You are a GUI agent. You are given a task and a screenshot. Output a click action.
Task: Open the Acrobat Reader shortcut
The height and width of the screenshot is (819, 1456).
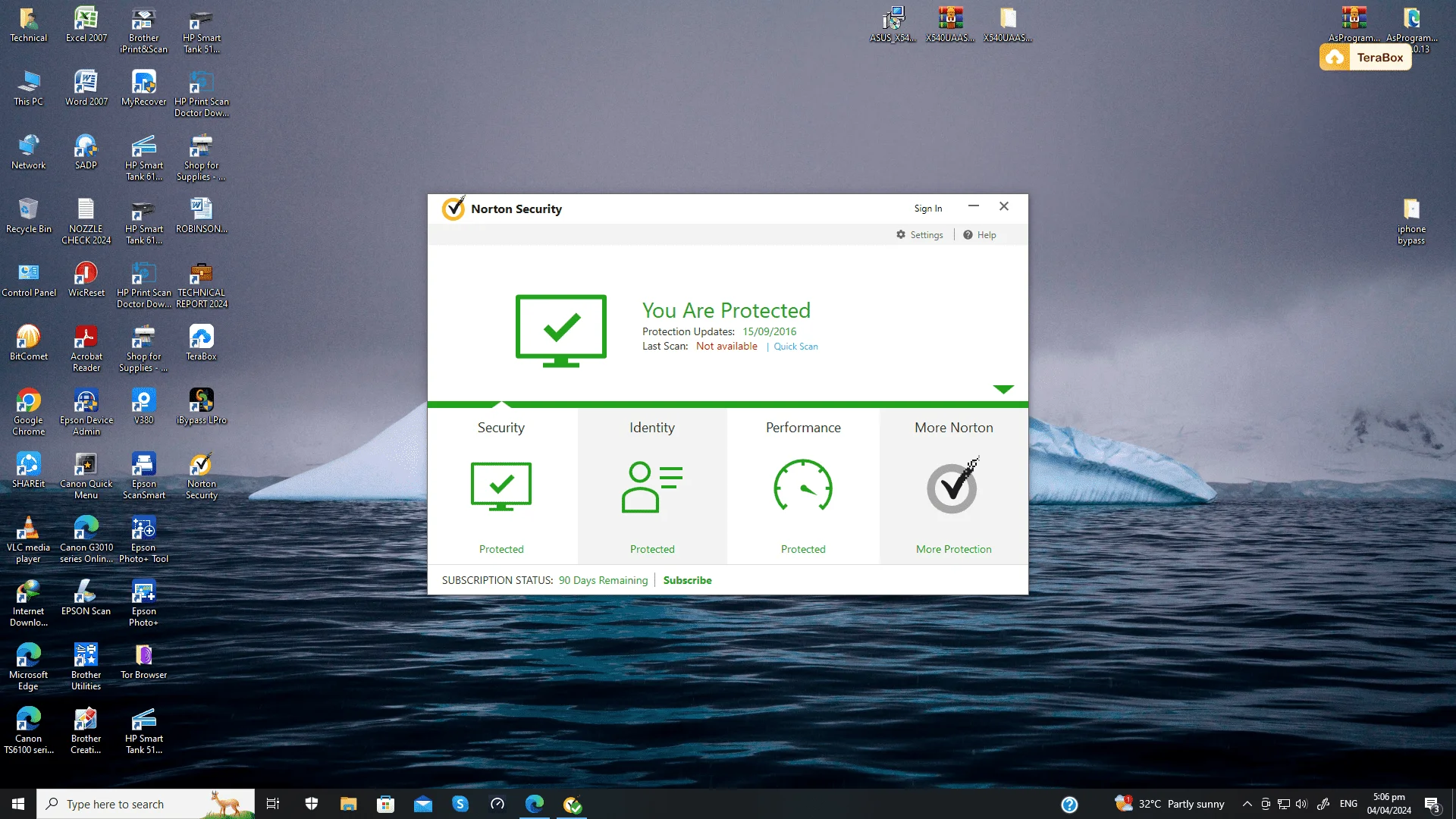click(x=86, y=349)
